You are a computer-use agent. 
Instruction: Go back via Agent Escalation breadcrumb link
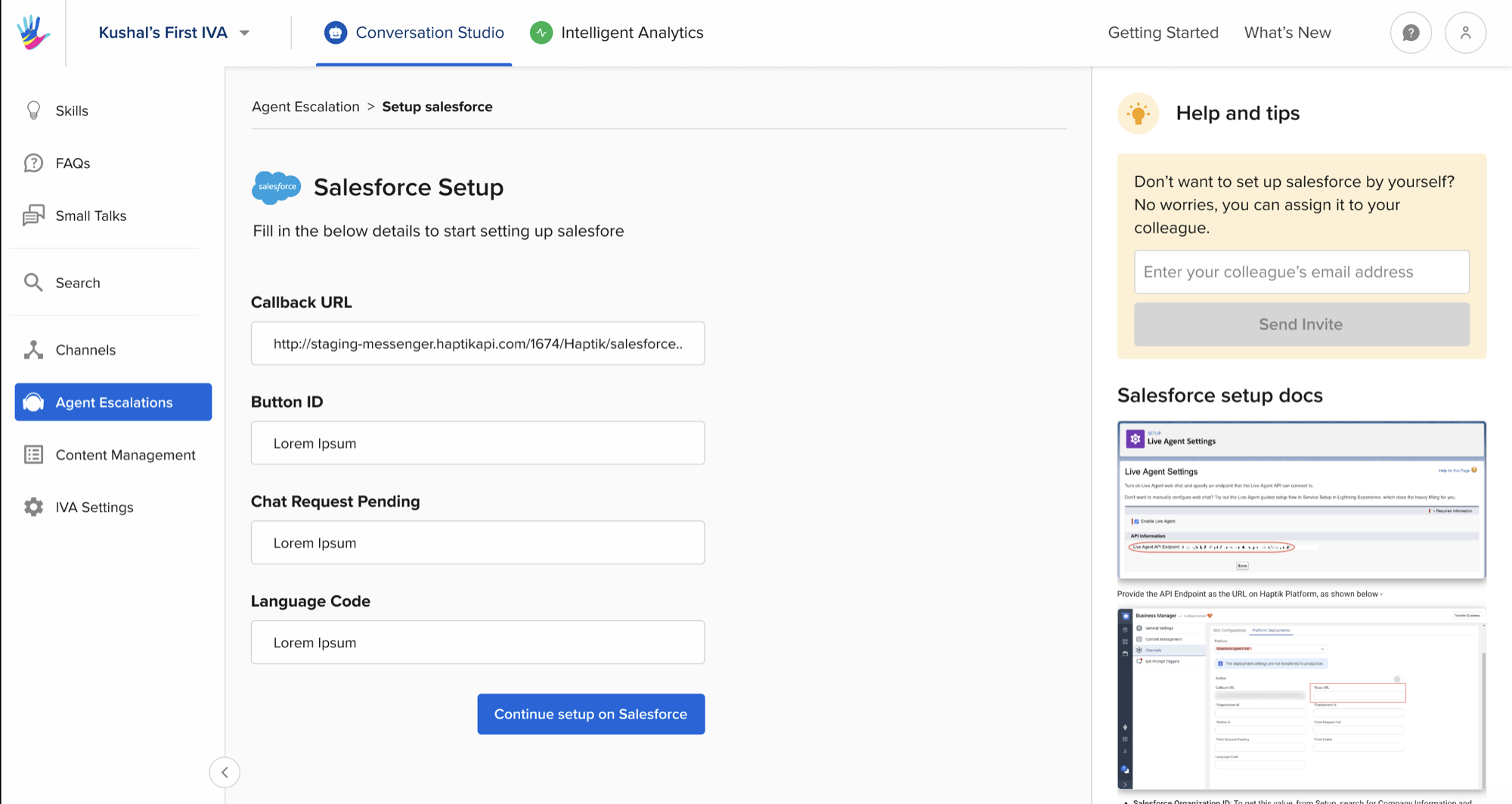305,107
